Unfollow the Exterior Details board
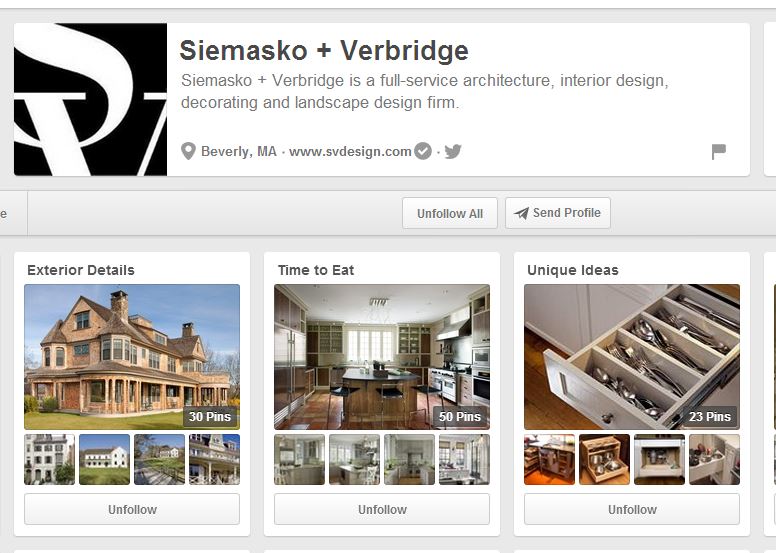The image size is (776, 553). [132, 509]
